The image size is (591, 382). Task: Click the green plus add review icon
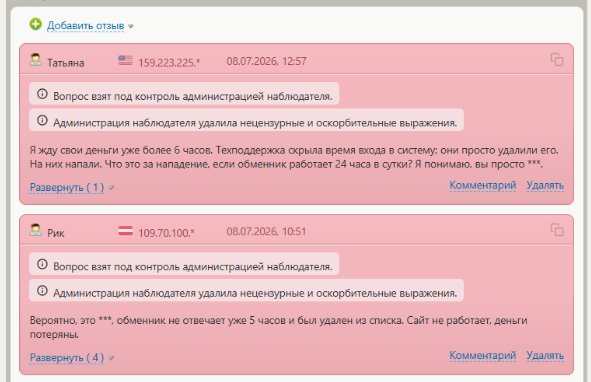click(x=35, y=25)
